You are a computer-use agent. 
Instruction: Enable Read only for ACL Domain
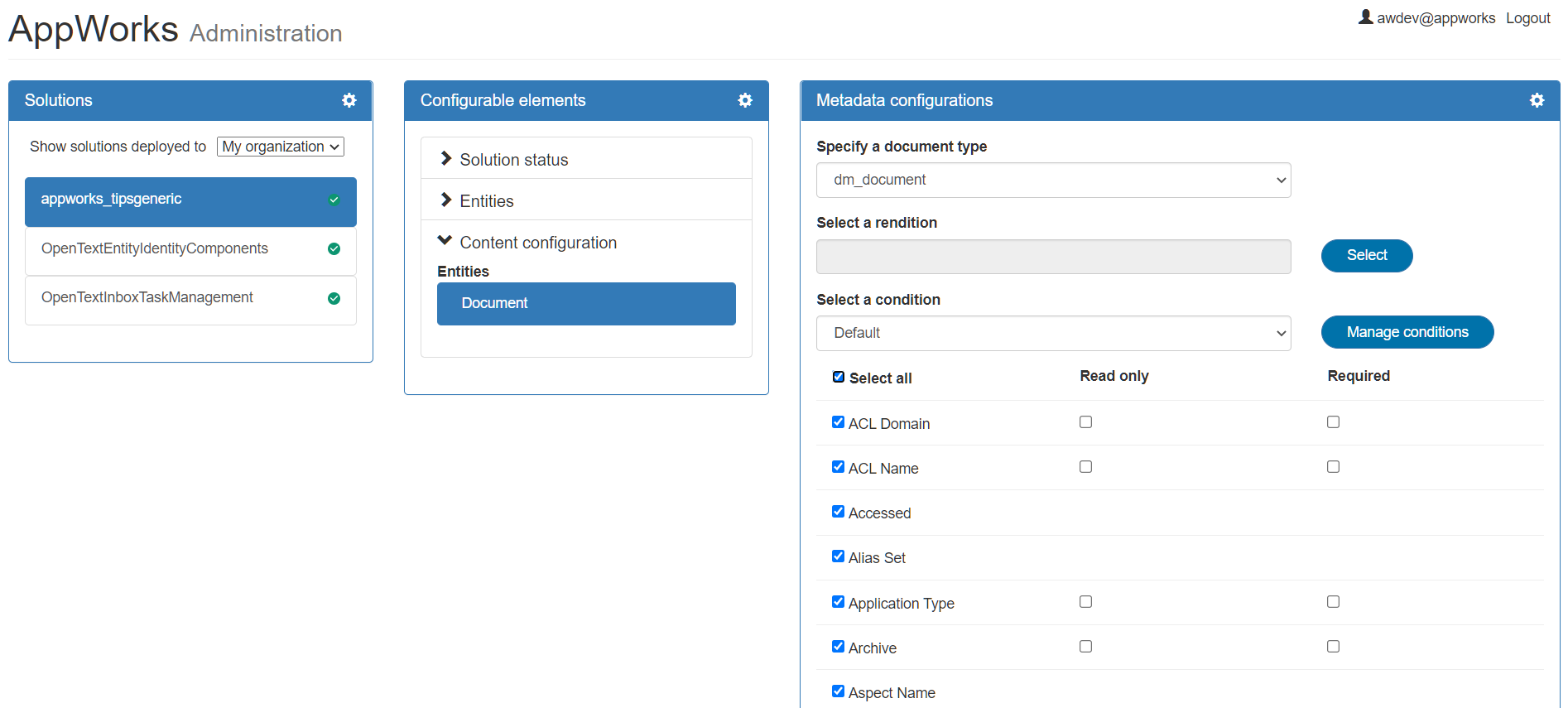[1085, 422]
